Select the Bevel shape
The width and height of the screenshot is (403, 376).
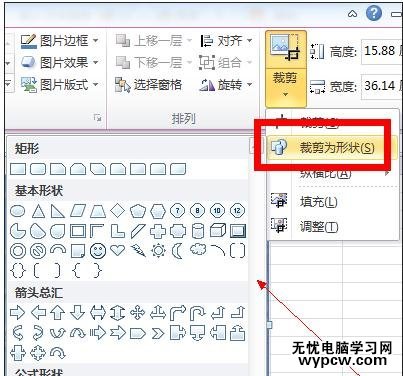238,231
